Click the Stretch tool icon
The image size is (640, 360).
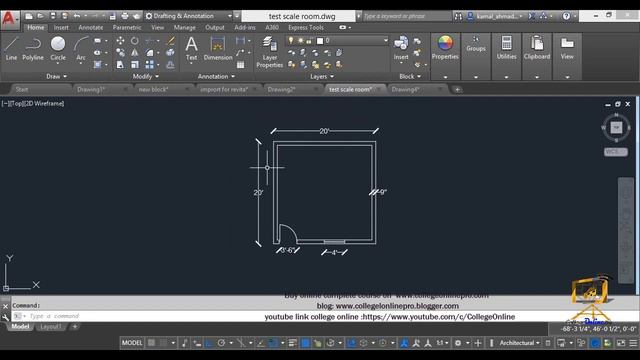click(120, 64)
